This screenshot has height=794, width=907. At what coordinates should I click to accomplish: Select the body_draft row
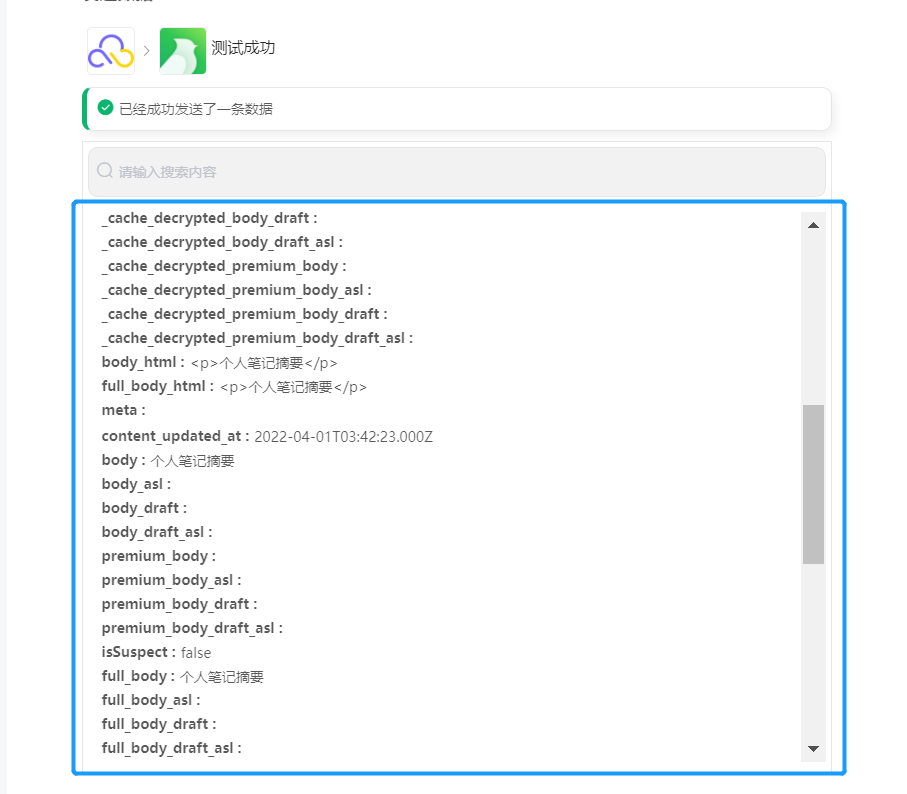click(145, 508)
